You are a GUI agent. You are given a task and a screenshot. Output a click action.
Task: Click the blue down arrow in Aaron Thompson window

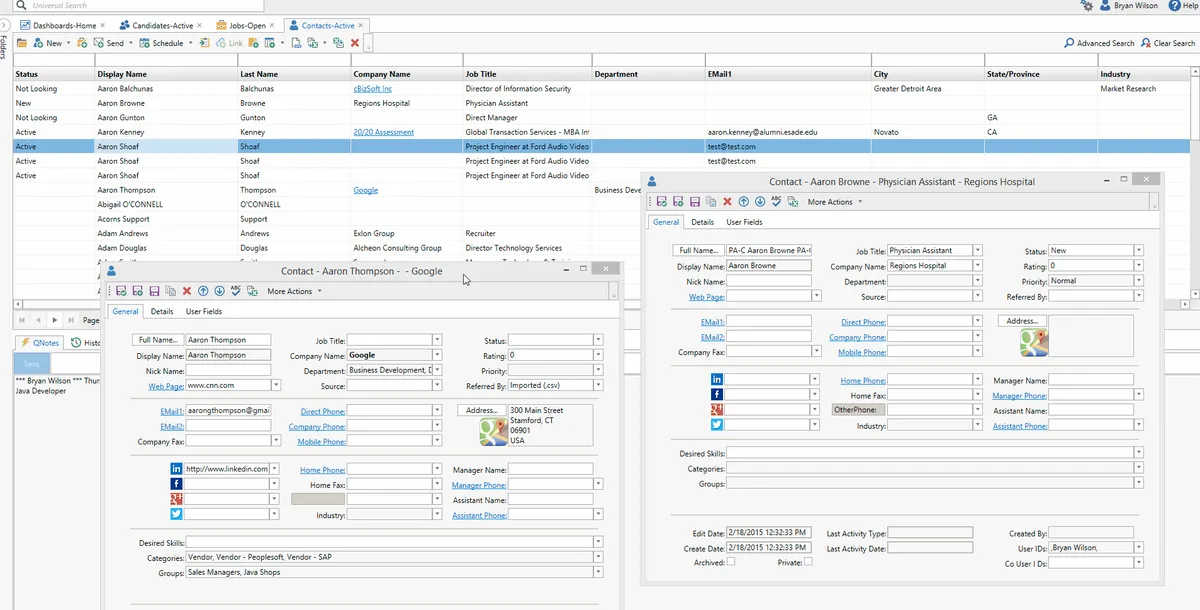click(219, 291)
